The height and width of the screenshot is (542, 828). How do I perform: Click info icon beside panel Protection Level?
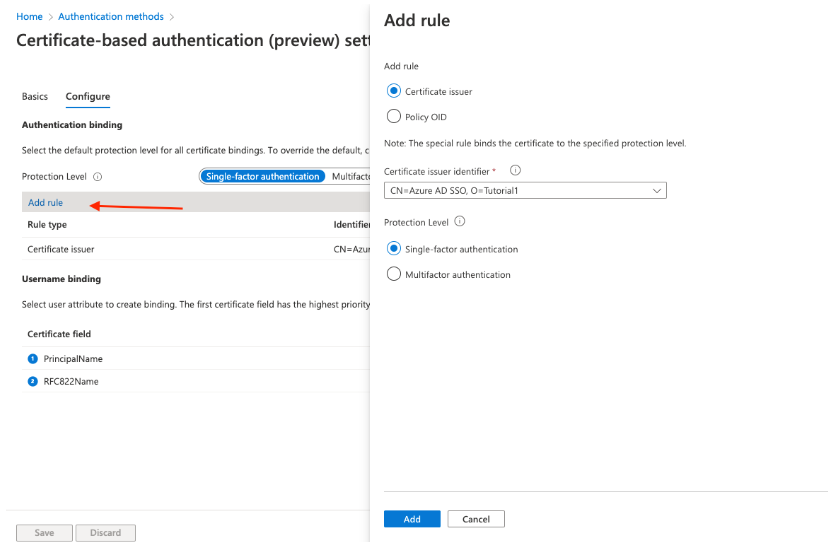(460, 222)
